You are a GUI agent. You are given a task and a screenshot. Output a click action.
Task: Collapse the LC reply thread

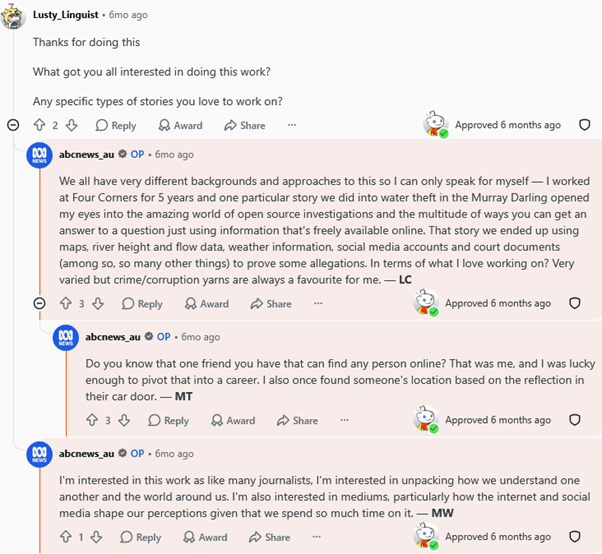(40, 304)
